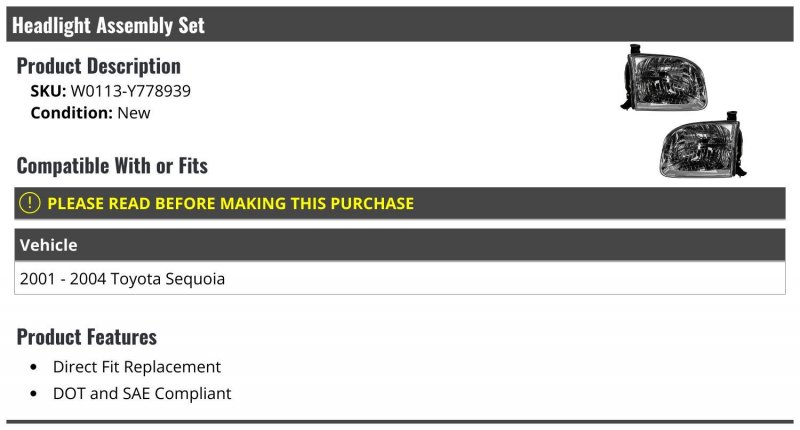Click the dark divider line at page bottom
The width and height of the screenshot is (800, 430).
coord(400,422)
